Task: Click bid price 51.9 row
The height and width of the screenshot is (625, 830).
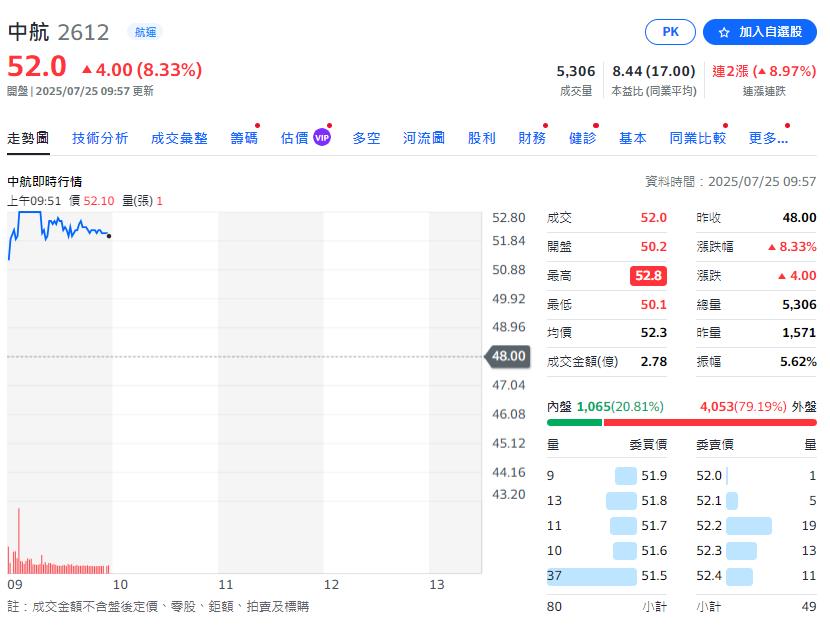Action: click(607, 476)
